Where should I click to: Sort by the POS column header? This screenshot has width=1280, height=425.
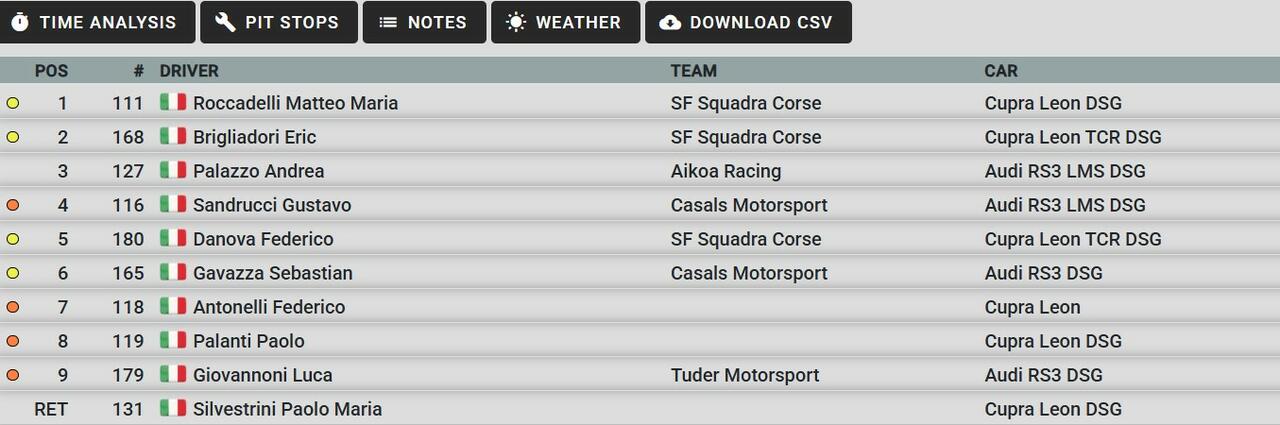(x=51, y=71)
